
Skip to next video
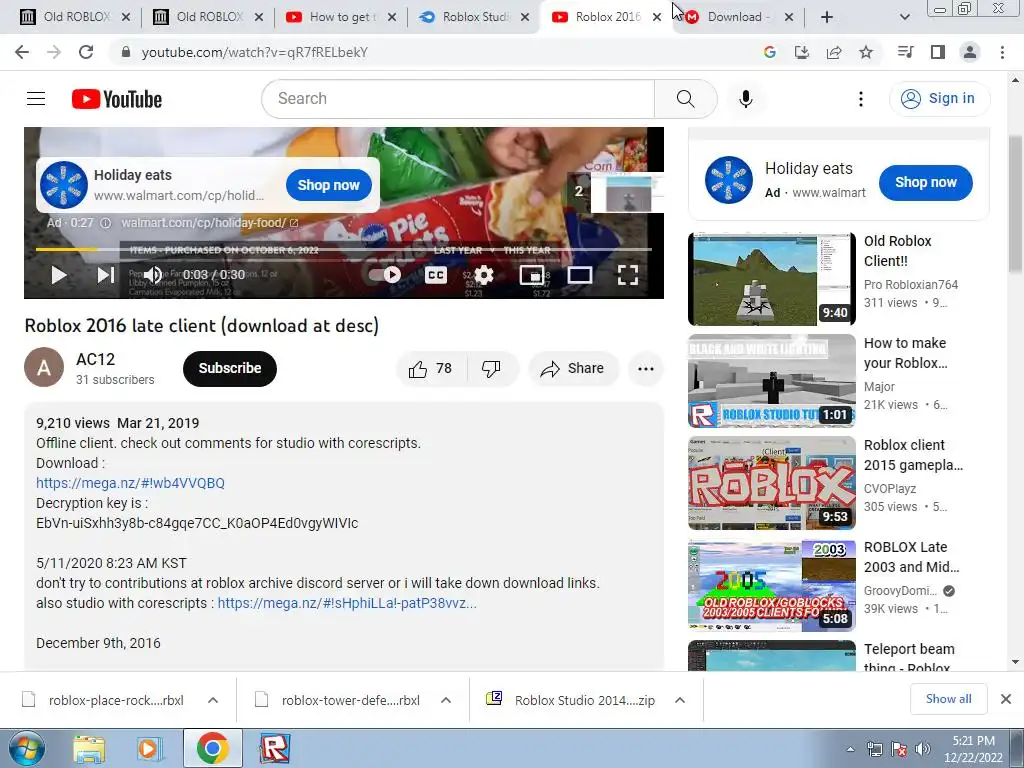[106, 275]
